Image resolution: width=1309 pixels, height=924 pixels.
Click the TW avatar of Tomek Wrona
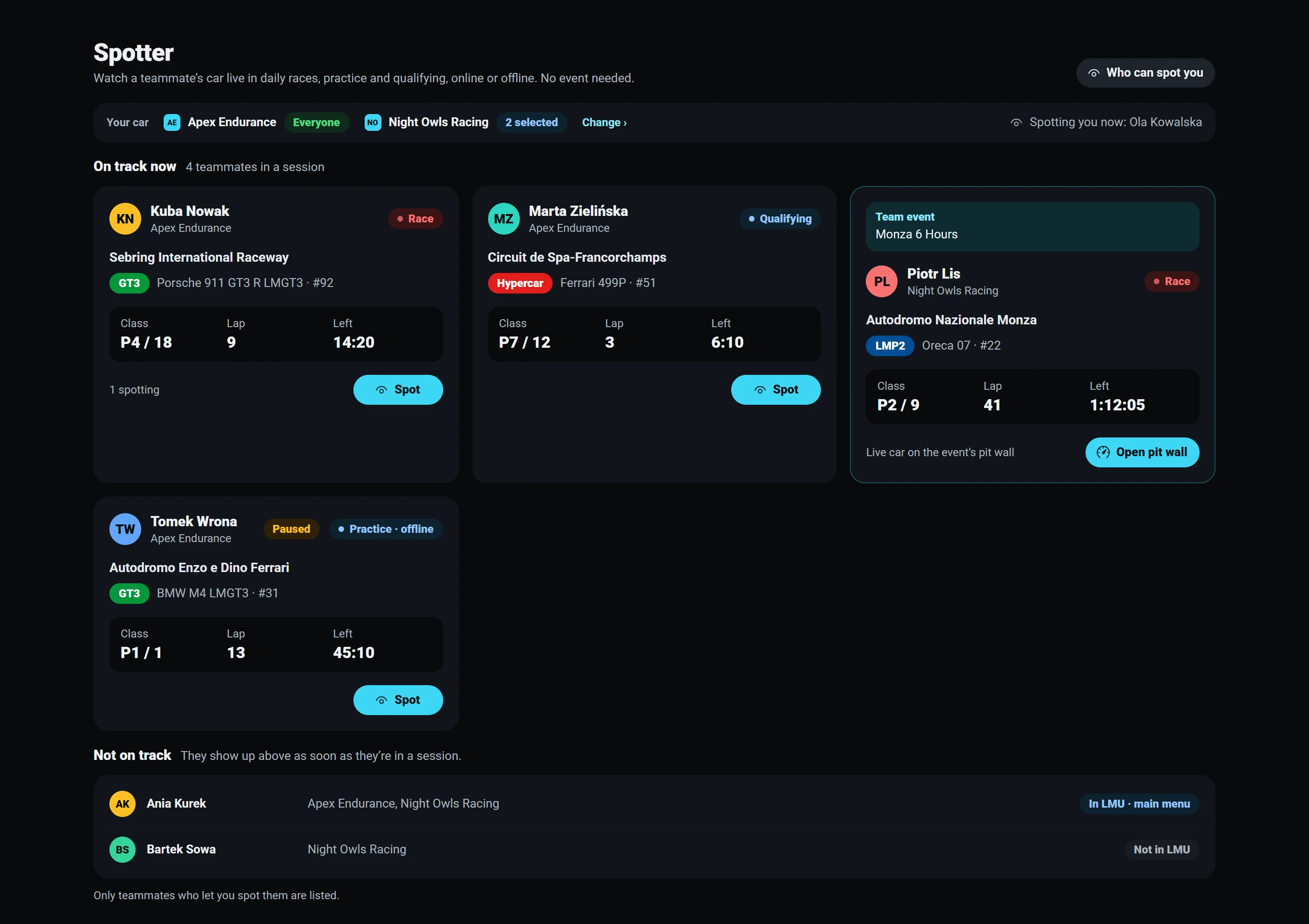pyautogui.click(x=125, y=529)
